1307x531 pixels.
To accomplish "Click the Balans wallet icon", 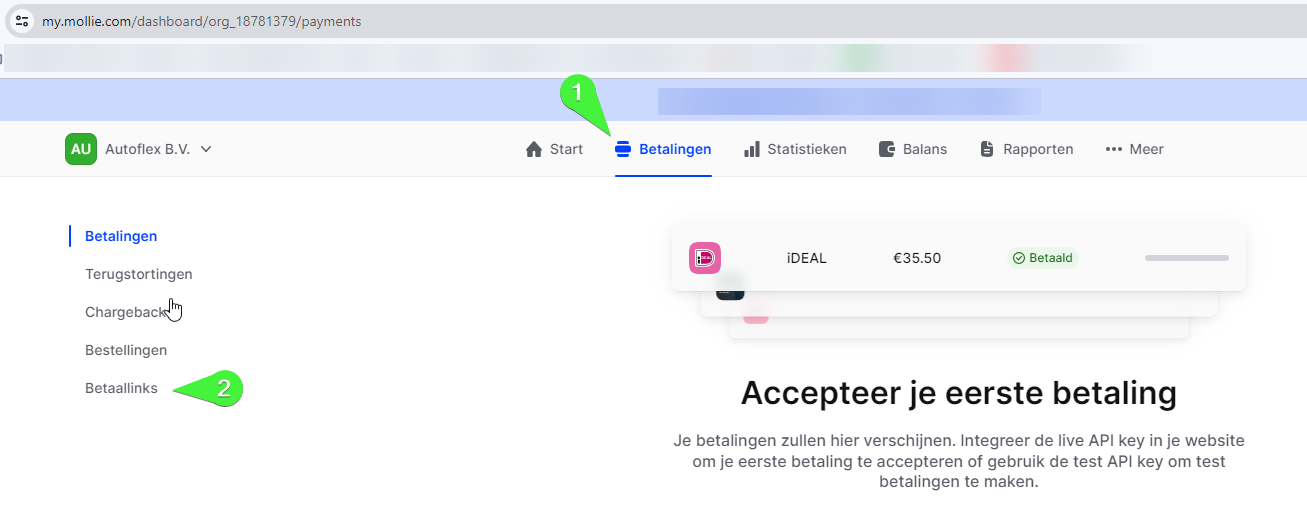I will (887, 149).
